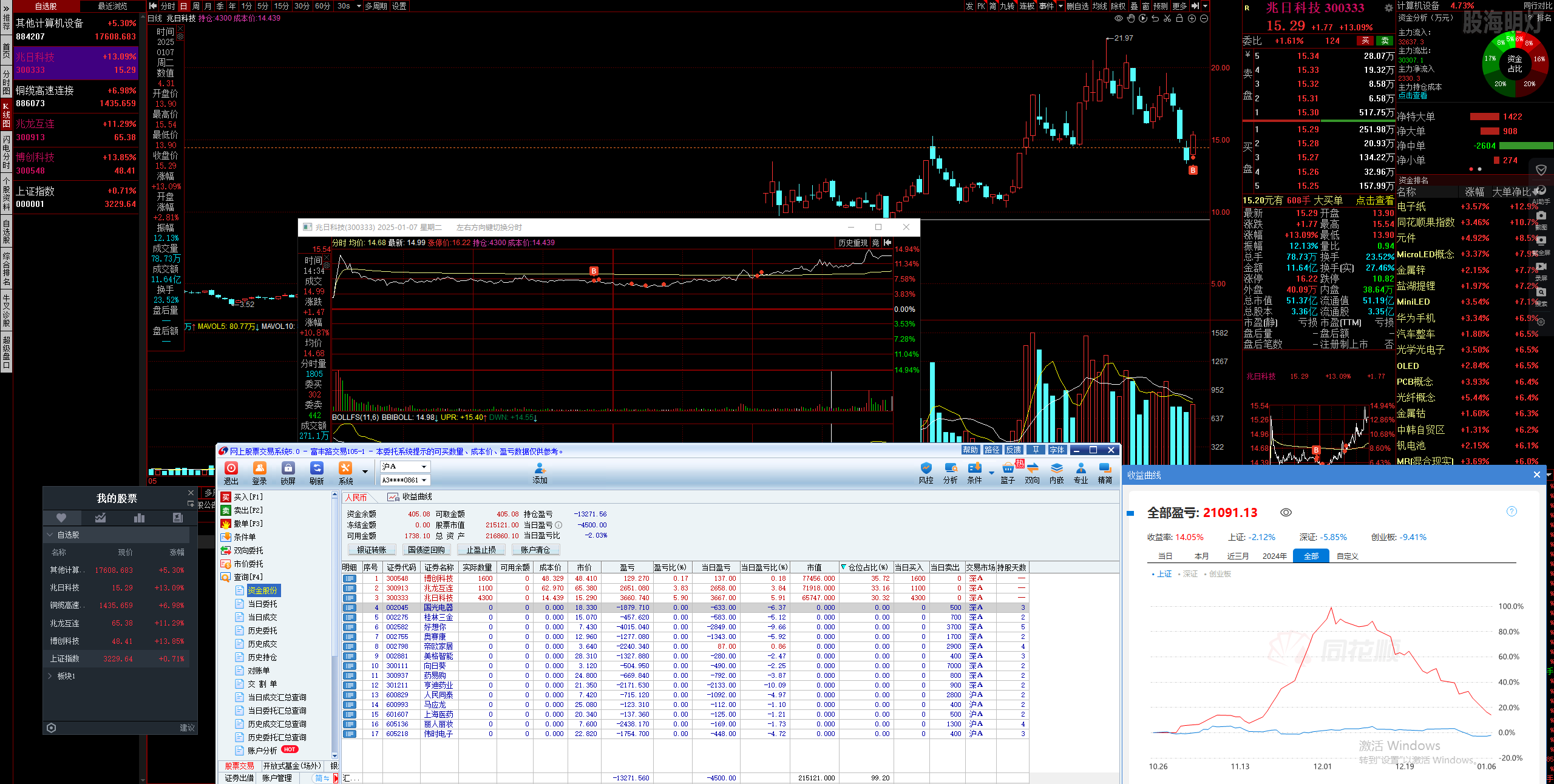Toggle 创业板 series in profit curve legend
Screen dimensions: 1554x784
1216,574
